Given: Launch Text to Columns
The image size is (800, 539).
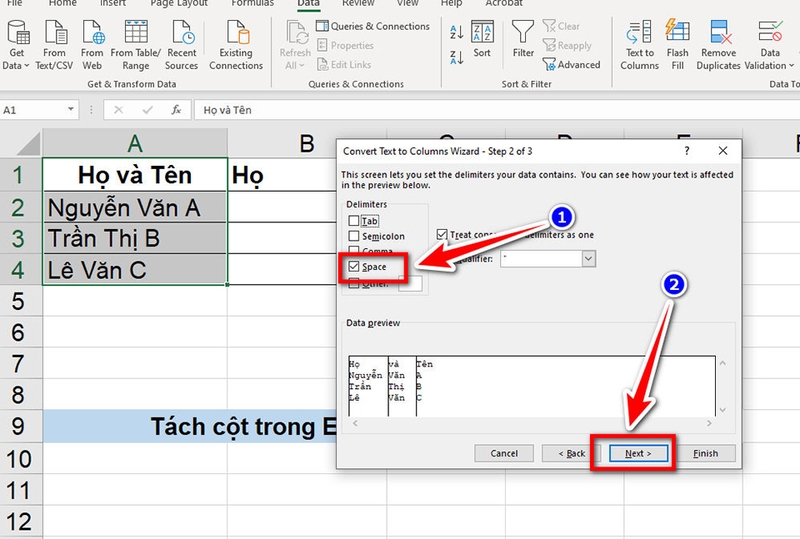Looking at the screenshot, I should click(x=639, y=46).
